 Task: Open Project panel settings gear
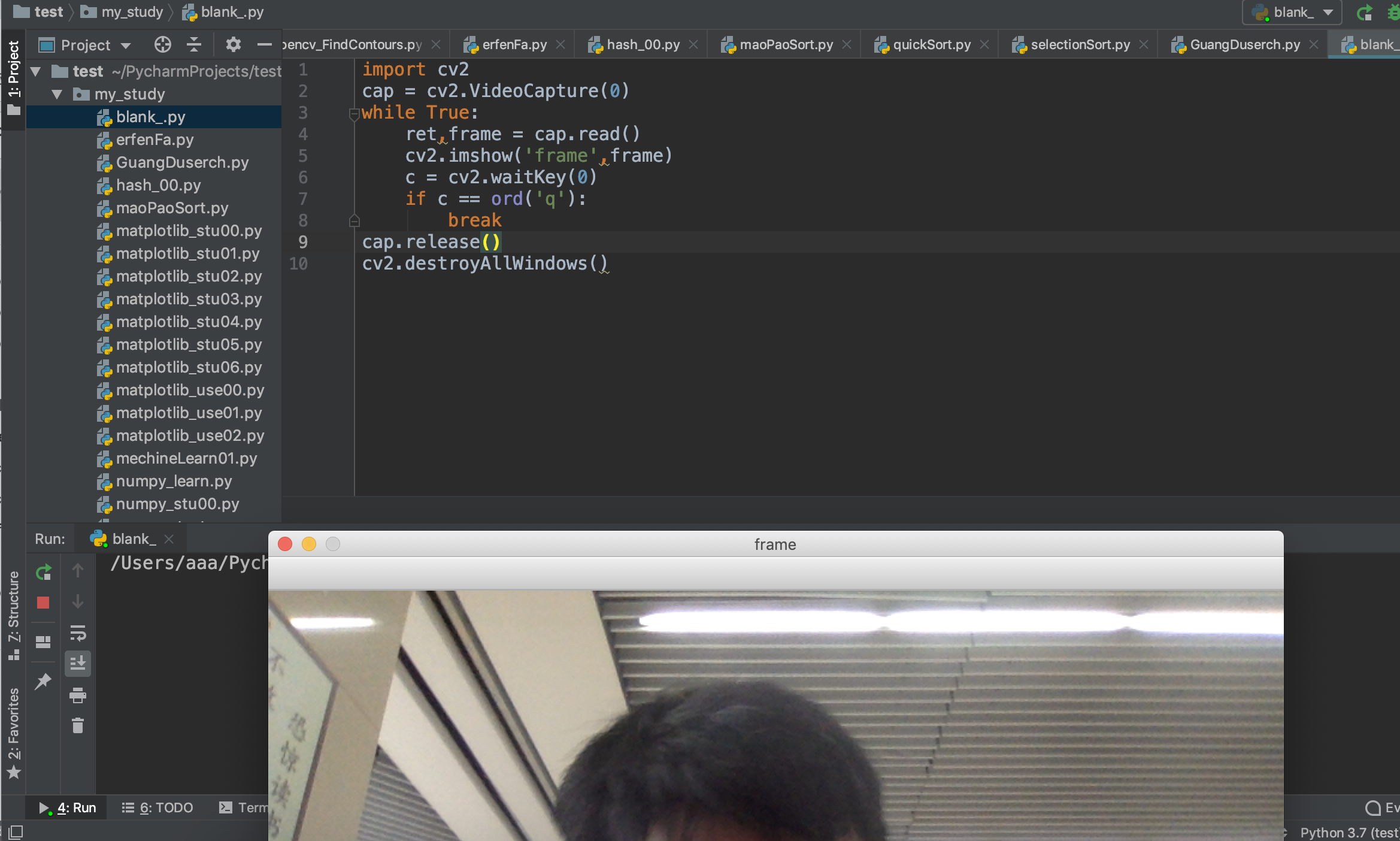click(x=233, y=45)
